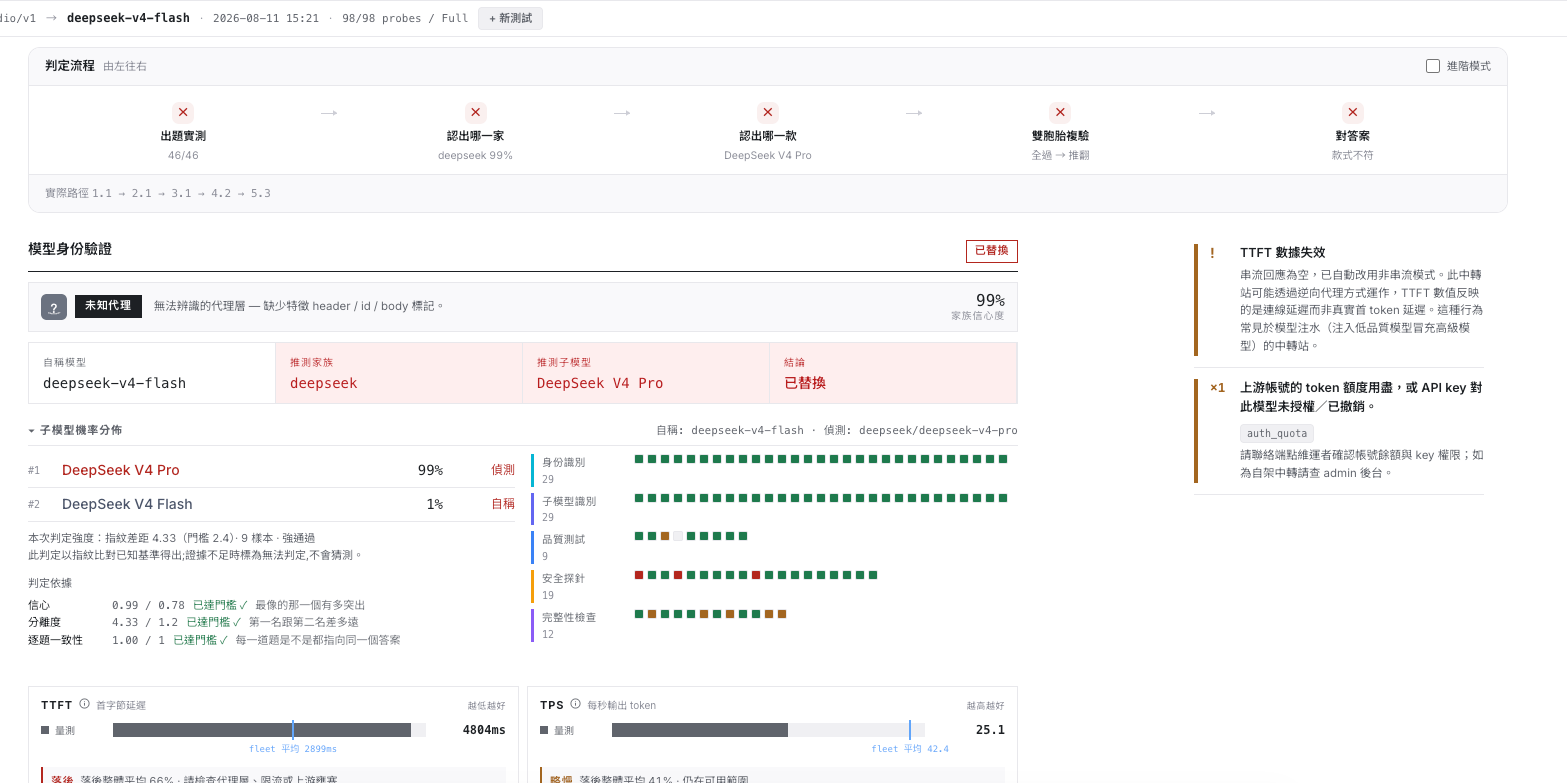Click the red 自稱 label
The image size is (1567, 783).
pyautogui.click(x=503, y=504)
